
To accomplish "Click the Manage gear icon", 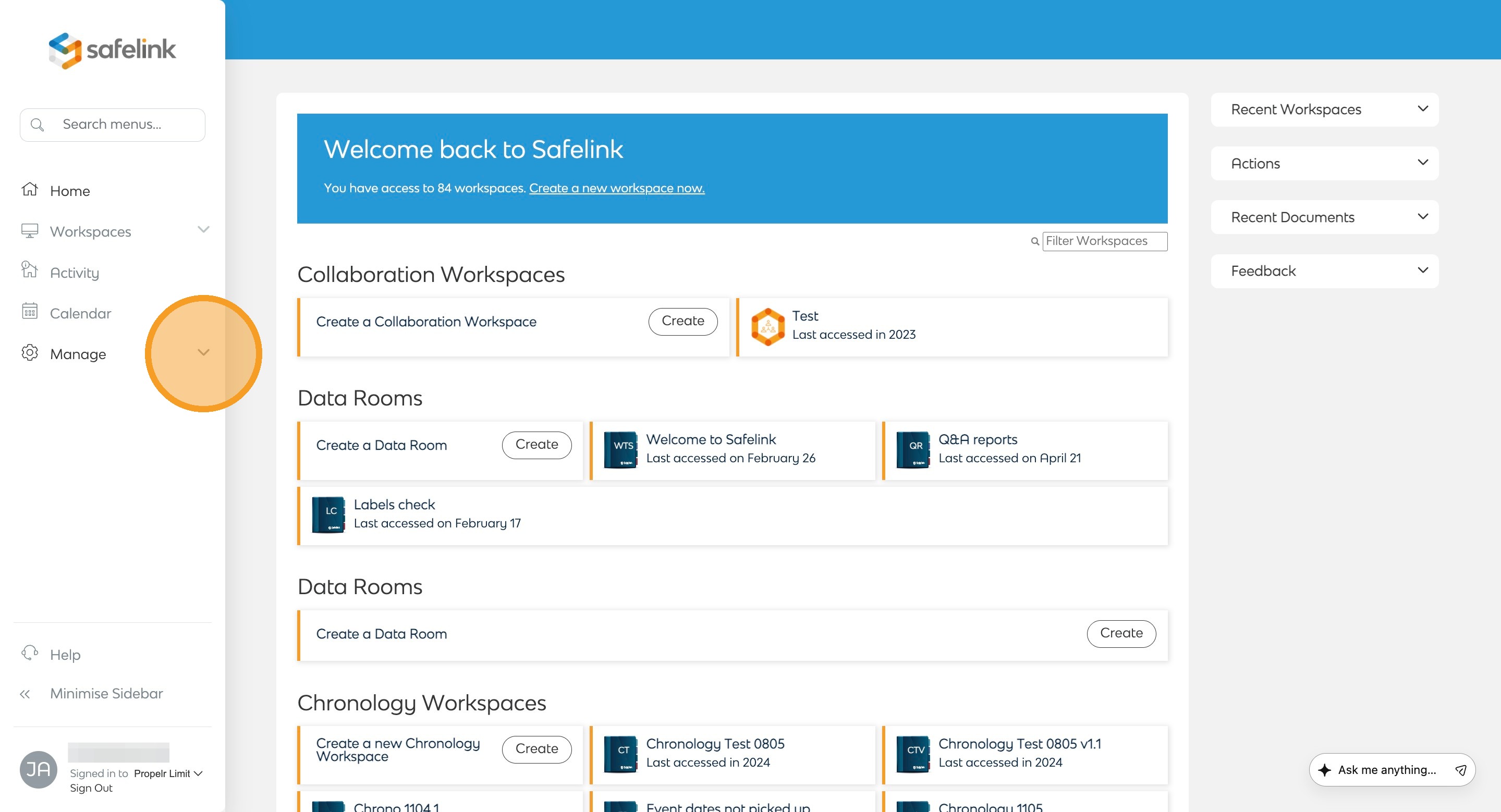I will pos(30,353).
